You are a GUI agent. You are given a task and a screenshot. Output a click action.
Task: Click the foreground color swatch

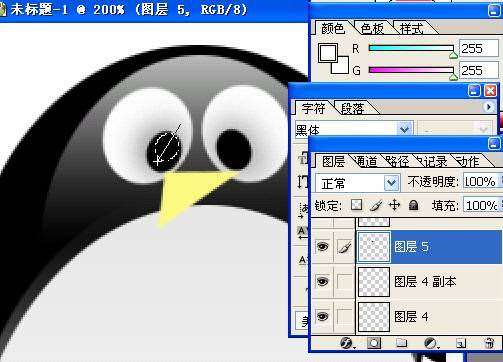pyautogui.click(x=328, y=53)
